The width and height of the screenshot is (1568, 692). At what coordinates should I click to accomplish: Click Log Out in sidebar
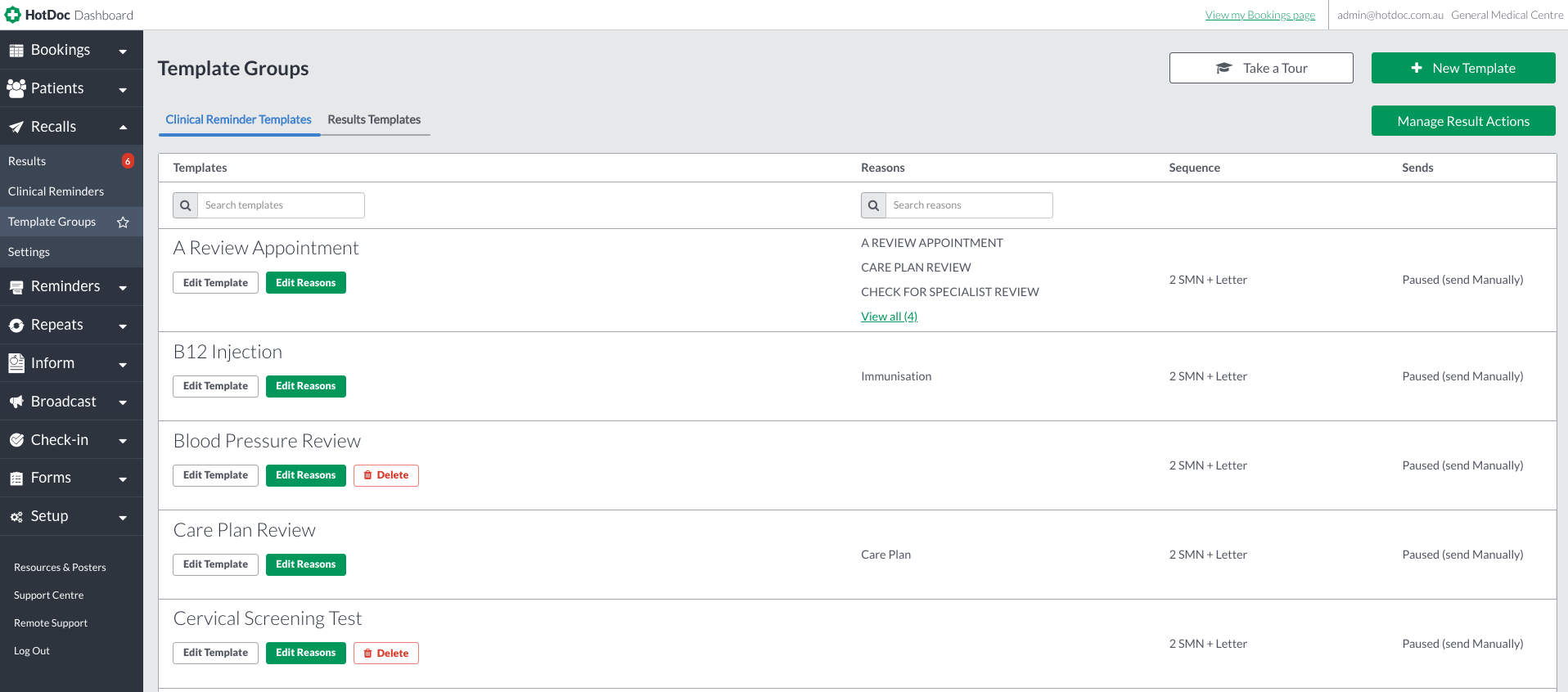pos(32,651)
